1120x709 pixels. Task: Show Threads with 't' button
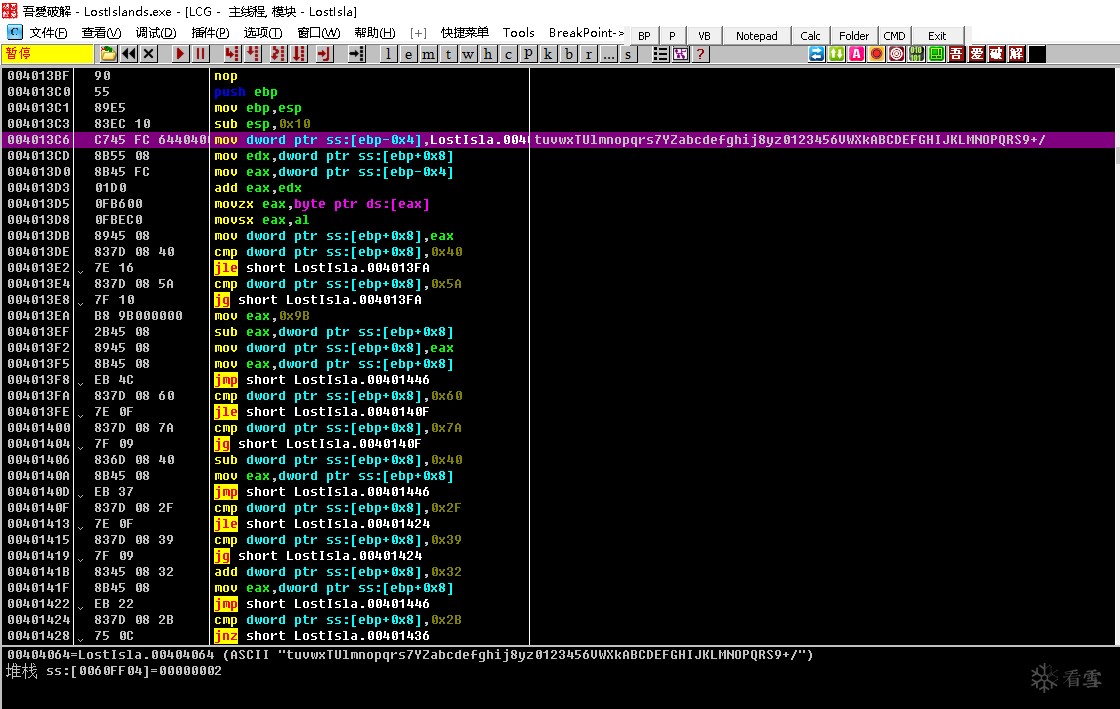448,54
